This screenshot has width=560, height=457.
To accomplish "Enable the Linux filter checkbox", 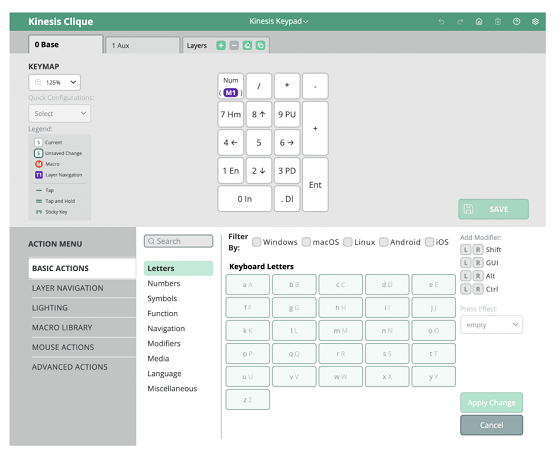I will coord(348,242).
